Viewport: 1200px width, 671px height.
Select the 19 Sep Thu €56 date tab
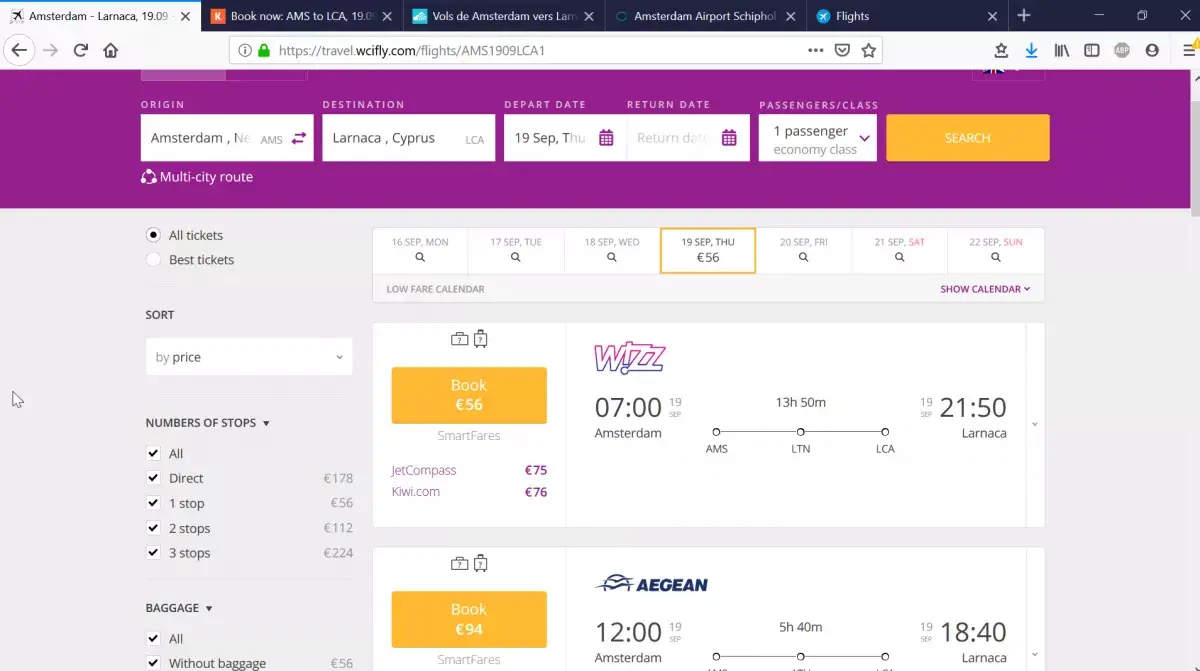click(x=708, y=250)
